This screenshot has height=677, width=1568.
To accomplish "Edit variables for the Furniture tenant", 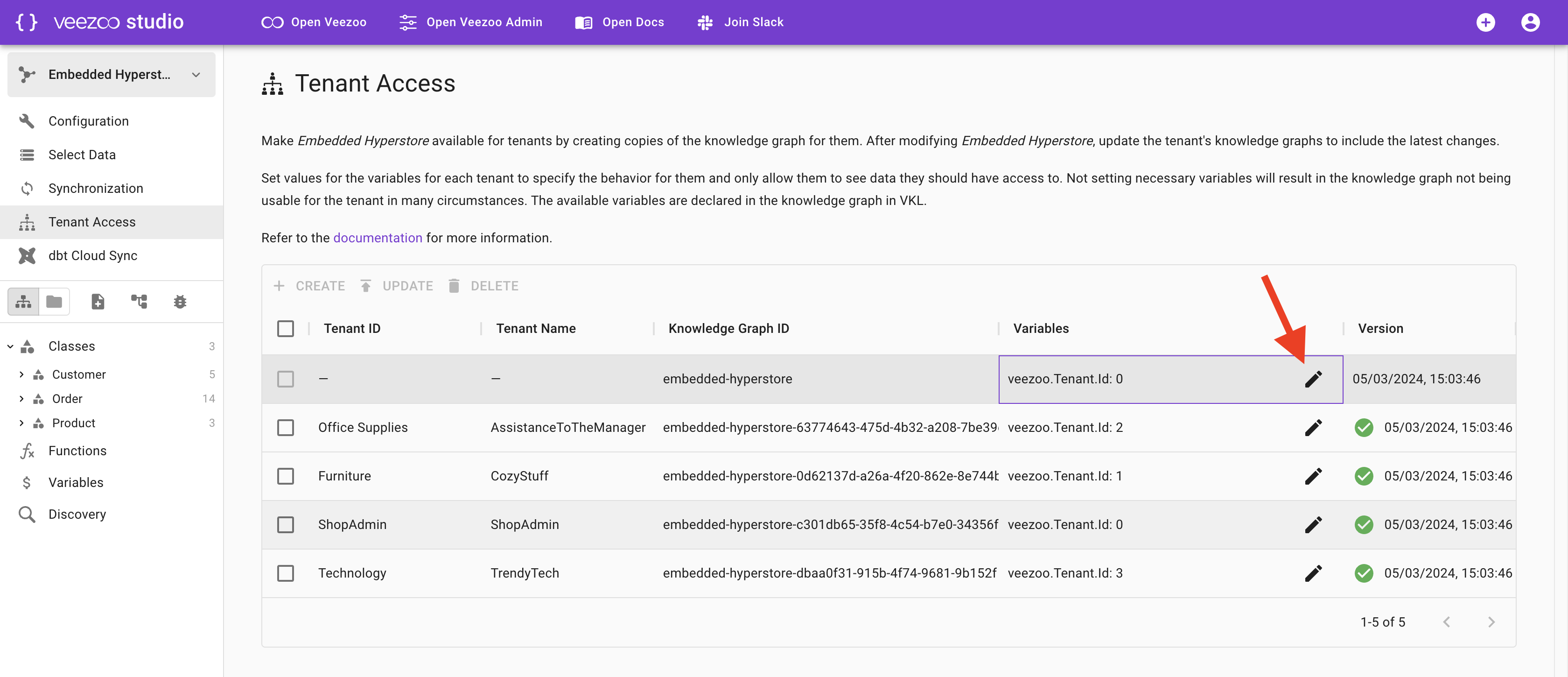I will point(1313,476).
